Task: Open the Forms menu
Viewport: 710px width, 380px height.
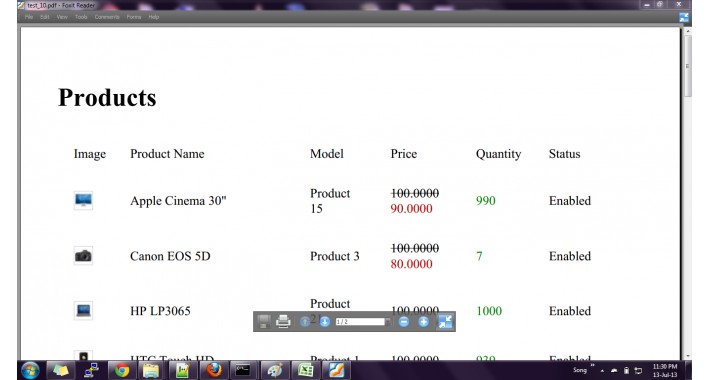Action: [x=134, y=17]
